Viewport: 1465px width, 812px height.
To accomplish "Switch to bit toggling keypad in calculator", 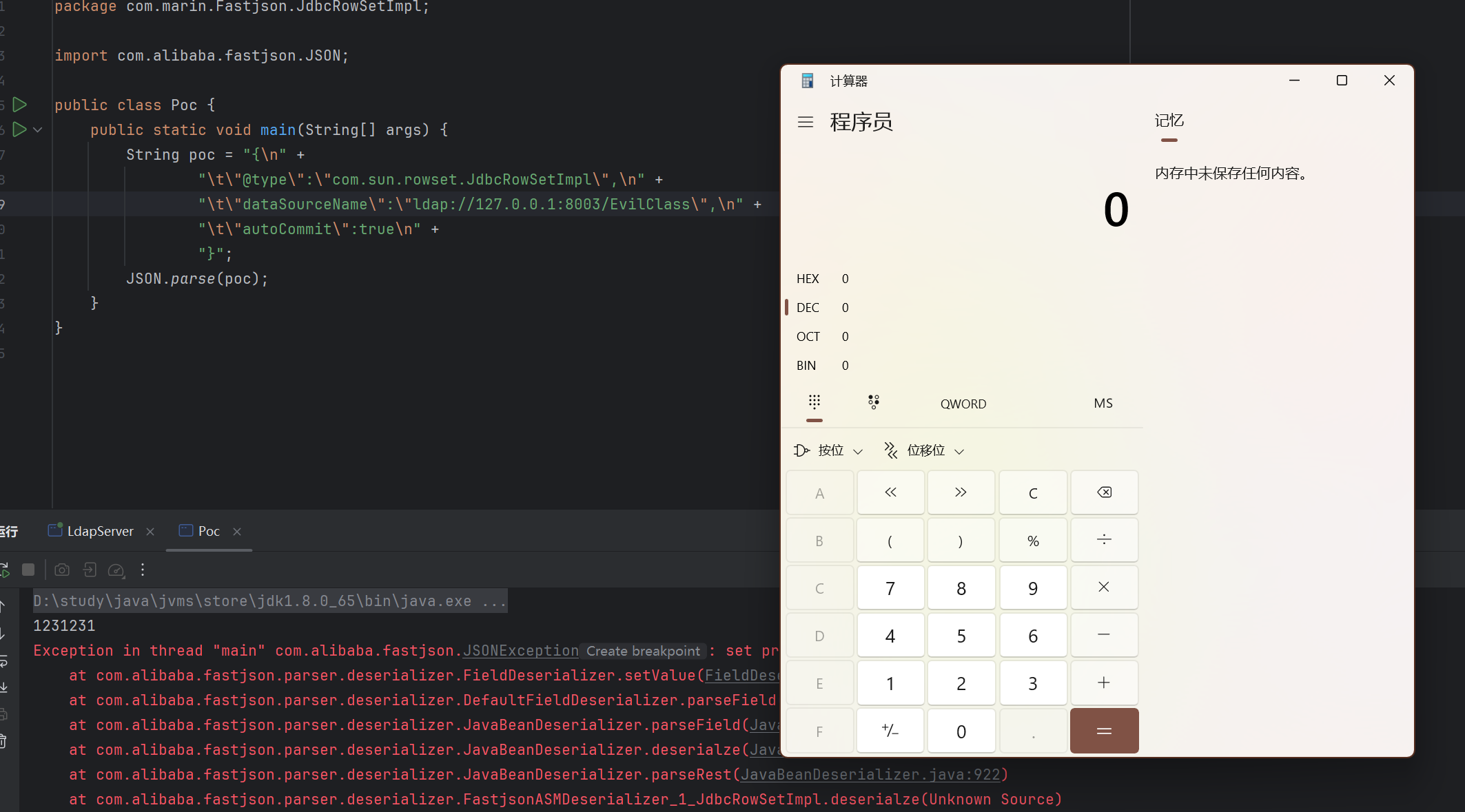I will click(x=873, y=402).
